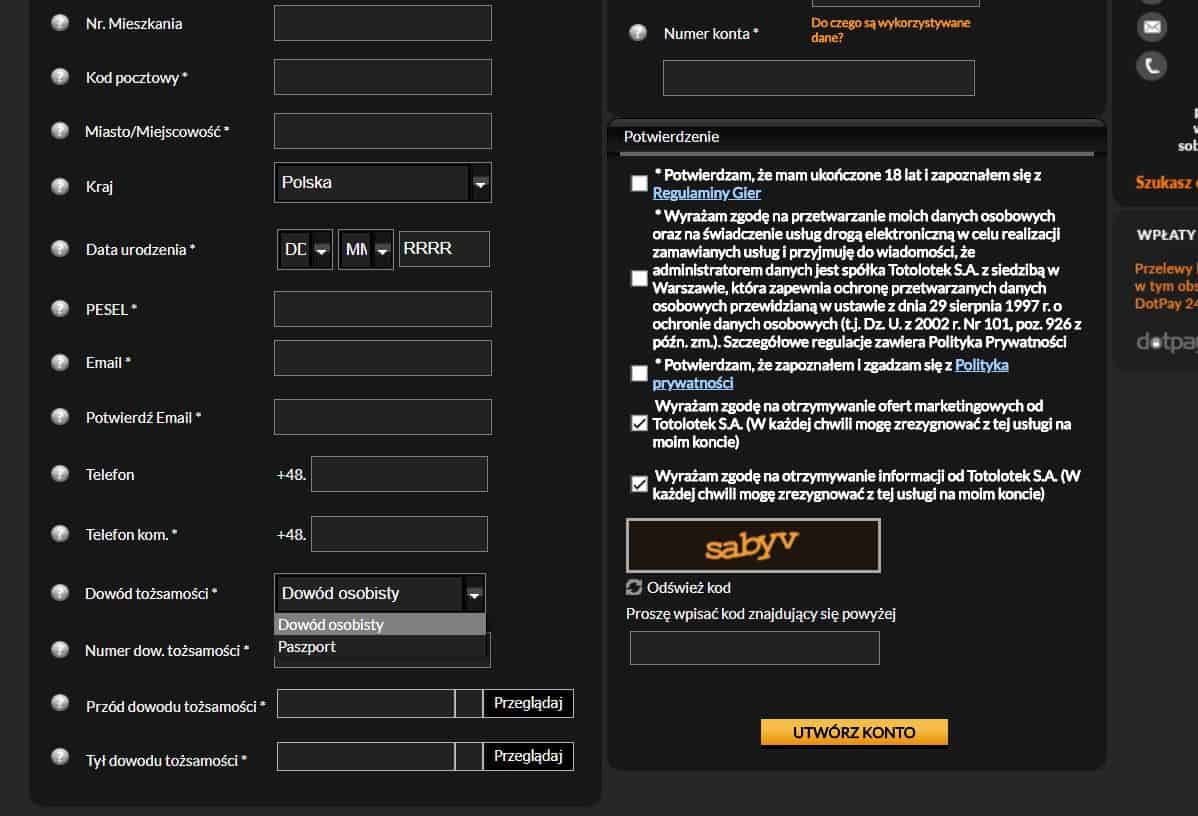Click the Telefon kom. input field
Screen dimensions: 1198x816
point(399,533)
